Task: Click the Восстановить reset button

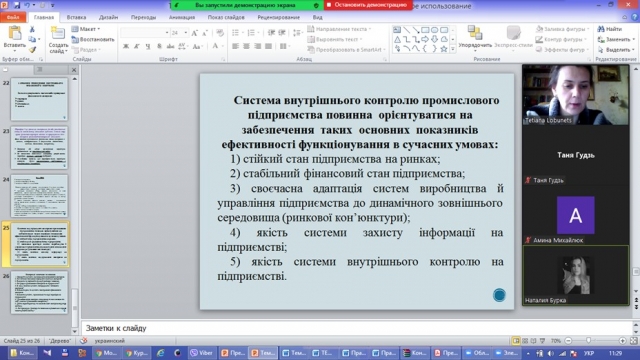Action: tap(93, 40)
